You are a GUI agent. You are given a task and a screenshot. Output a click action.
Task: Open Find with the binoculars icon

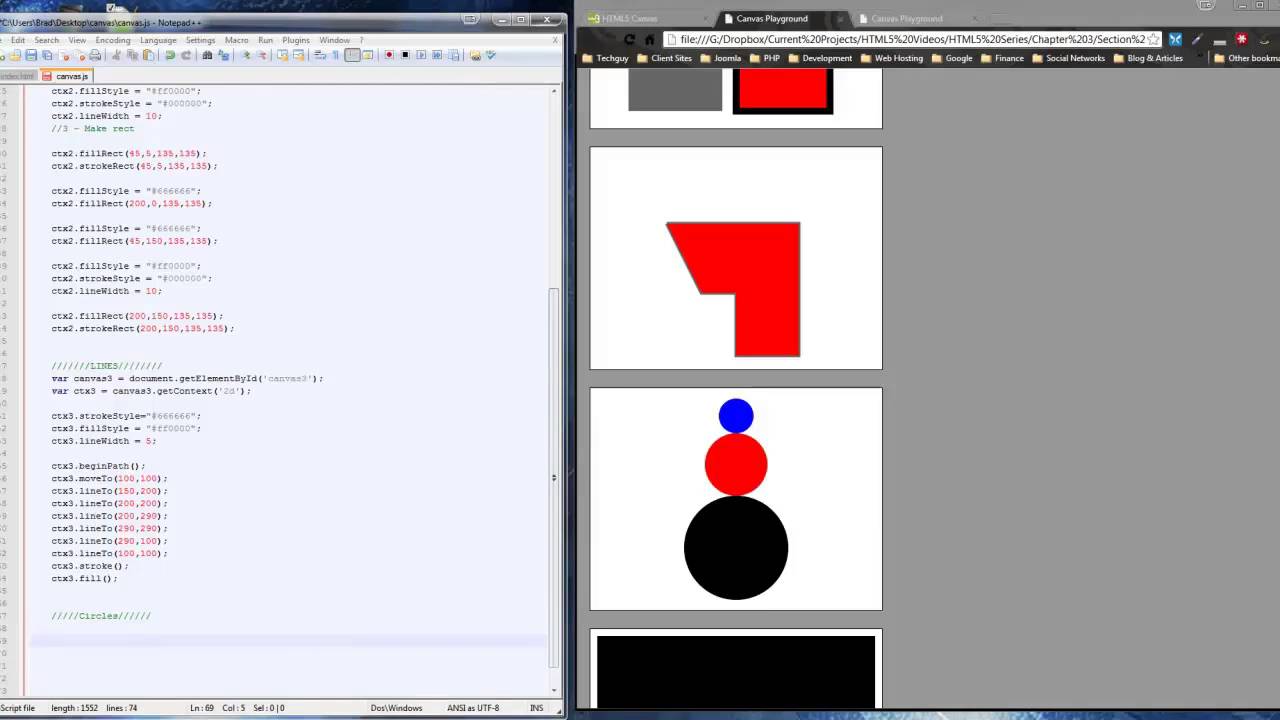coord(207,55)
